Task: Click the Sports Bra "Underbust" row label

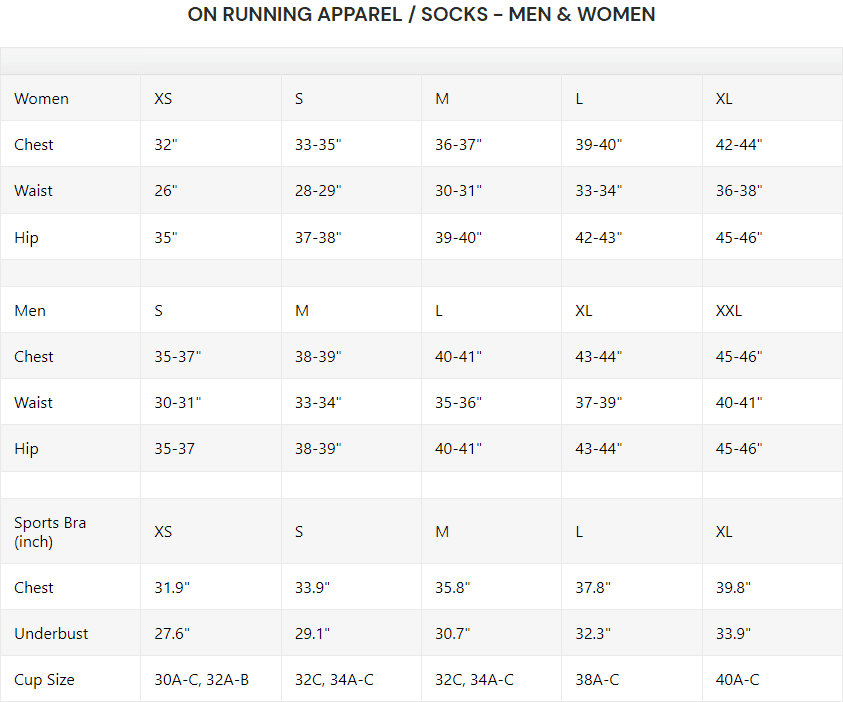Action: pos(51,634)
